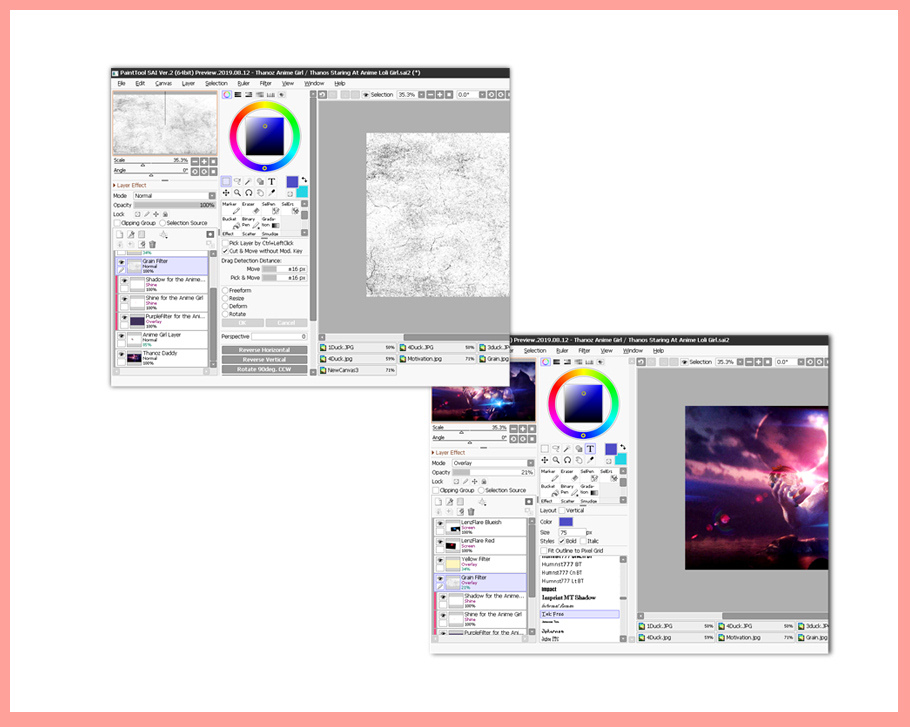Select the rotate view tool in upper window

(x=248, y=193)
